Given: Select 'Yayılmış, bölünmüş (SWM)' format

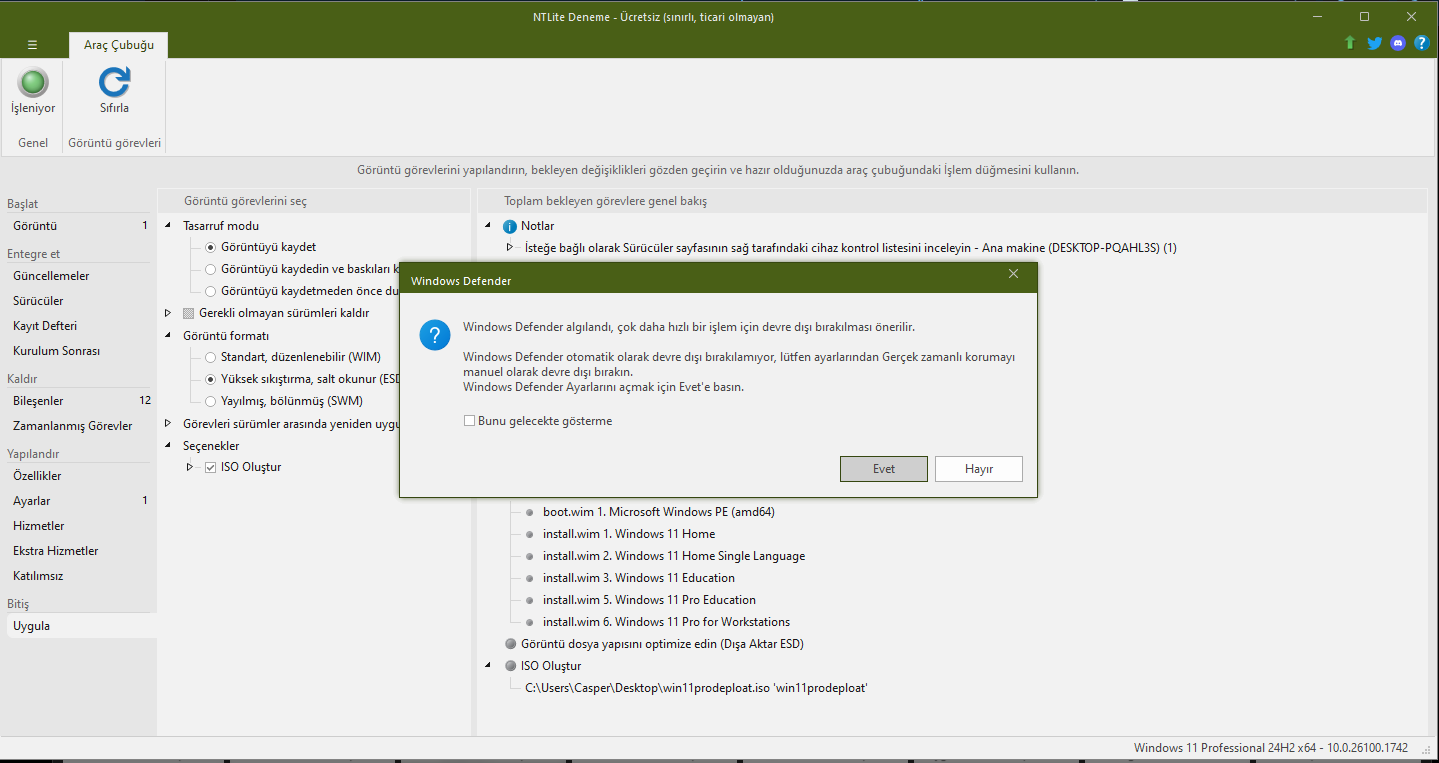Looking at the screenshot, I should [x=210, y=401].
